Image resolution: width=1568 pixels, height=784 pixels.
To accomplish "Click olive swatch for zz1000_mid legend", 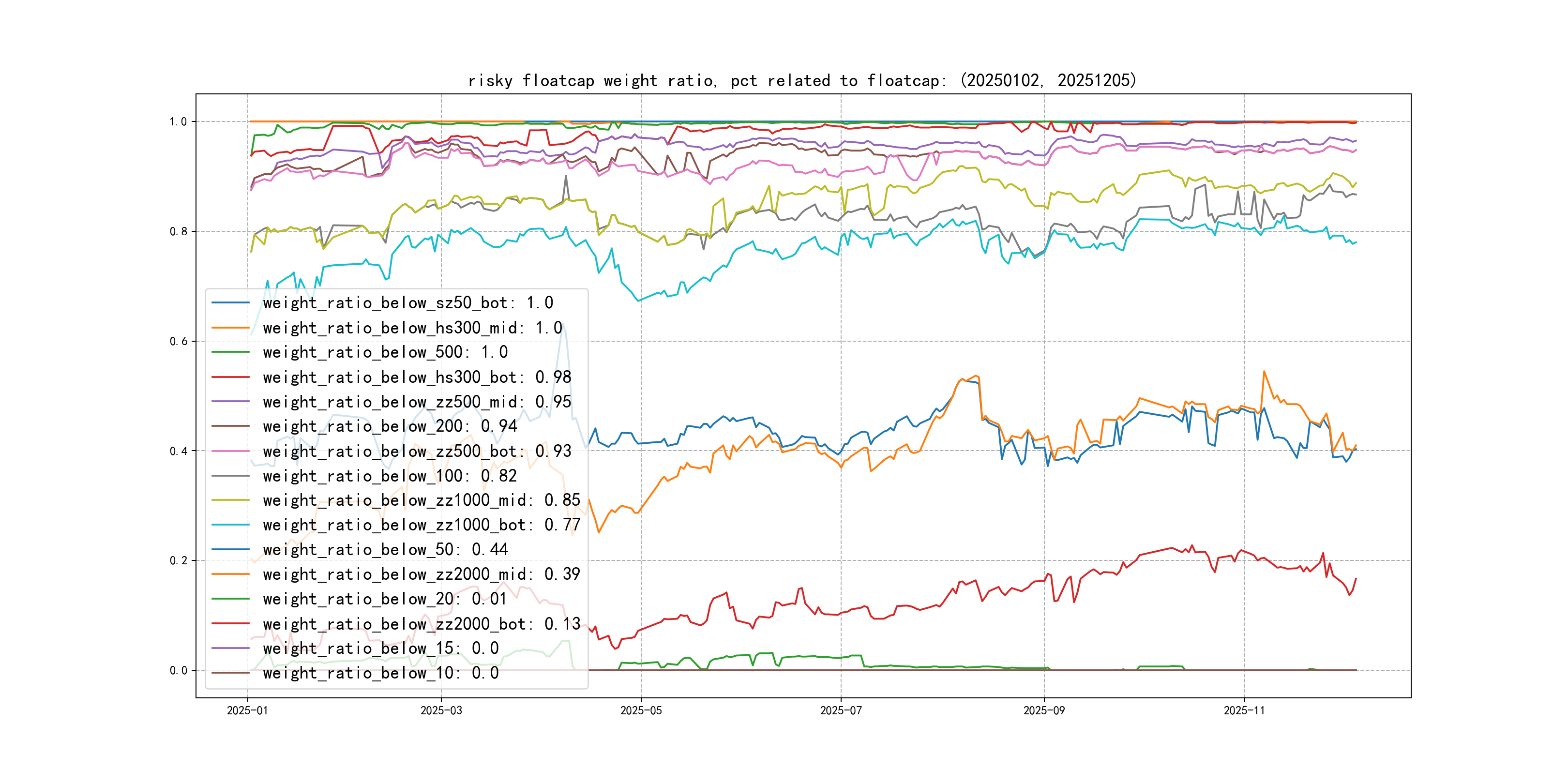I will coord(230,500).
